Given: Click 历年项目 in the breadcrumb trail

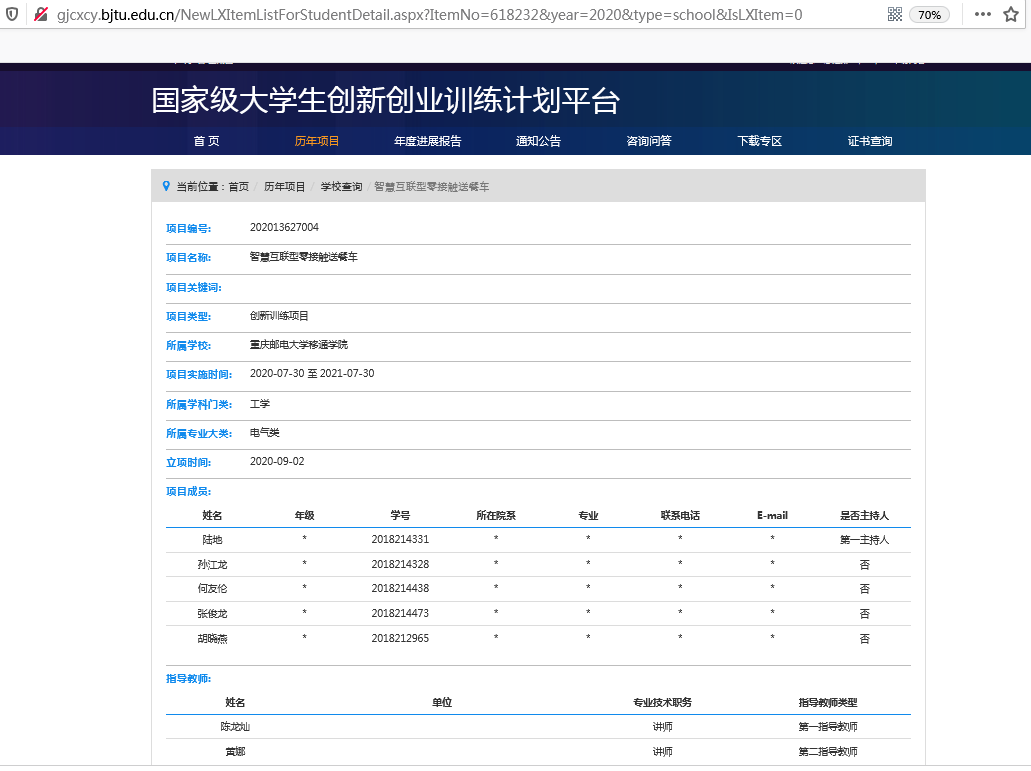Looking at the screenshot, I should (285, 187).
